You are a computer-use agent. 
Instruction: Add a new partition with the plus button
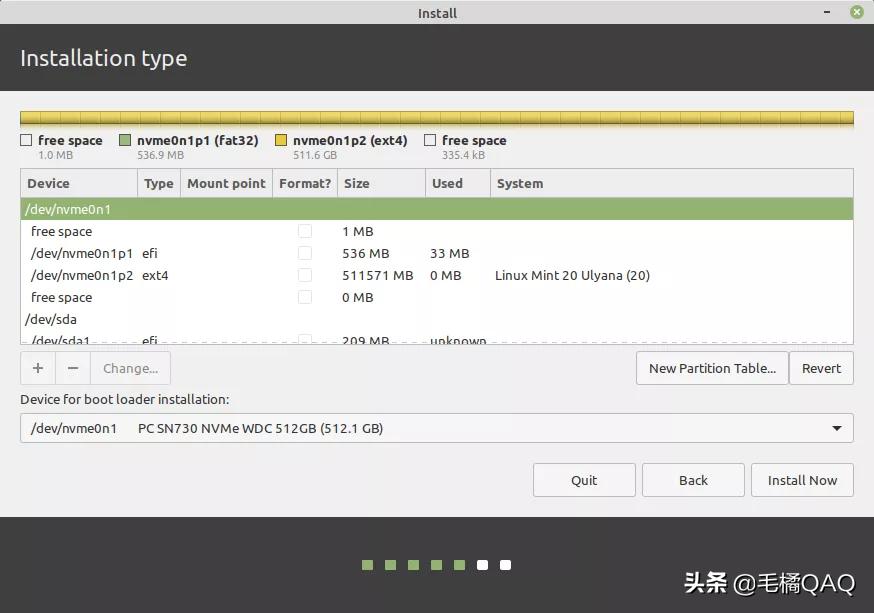point(37,368)
